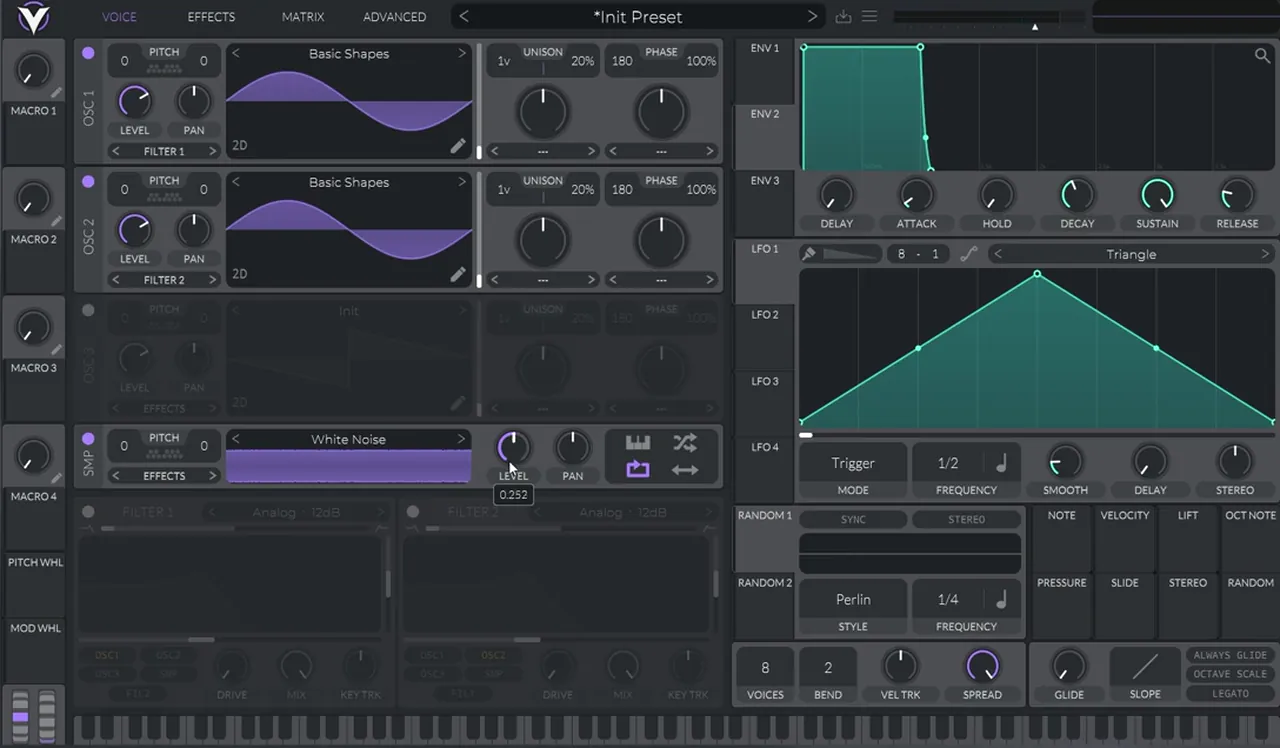Switch to the ADVANCED tab

pyautogui.click(x=394, y=17)
